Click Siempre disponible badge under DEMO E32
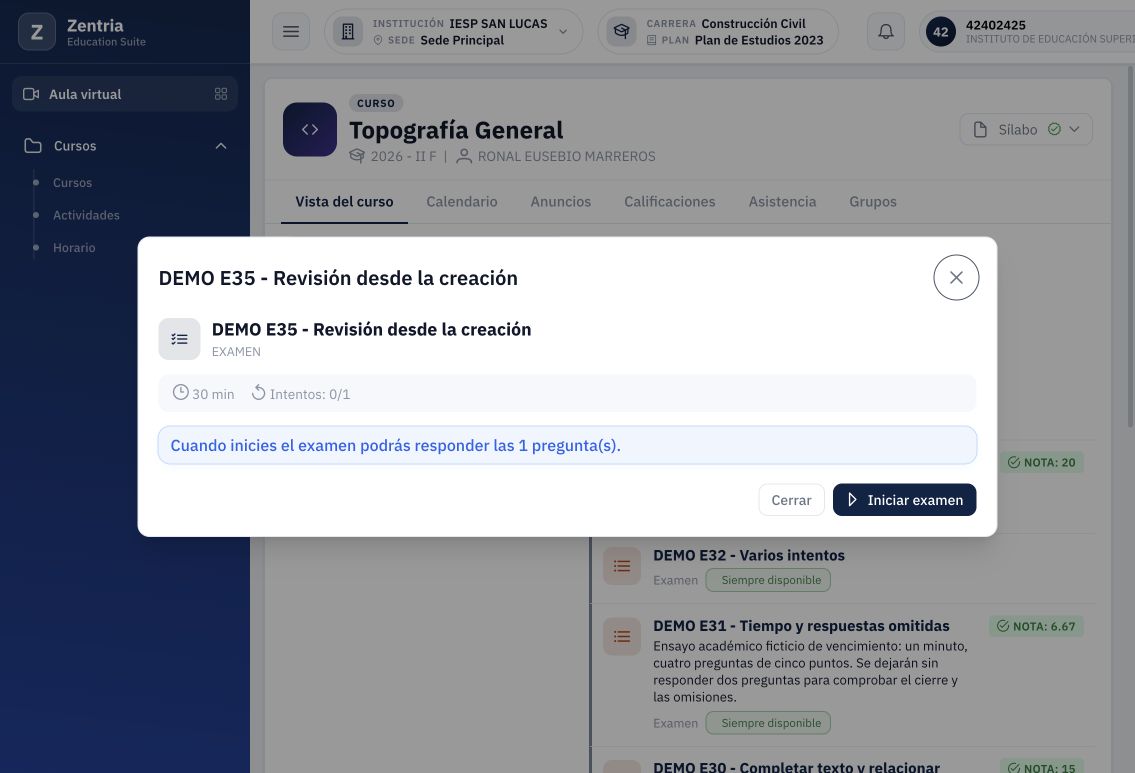Image resolution: width=1135 pixels, height=773 pixels. tap(768, 580)
